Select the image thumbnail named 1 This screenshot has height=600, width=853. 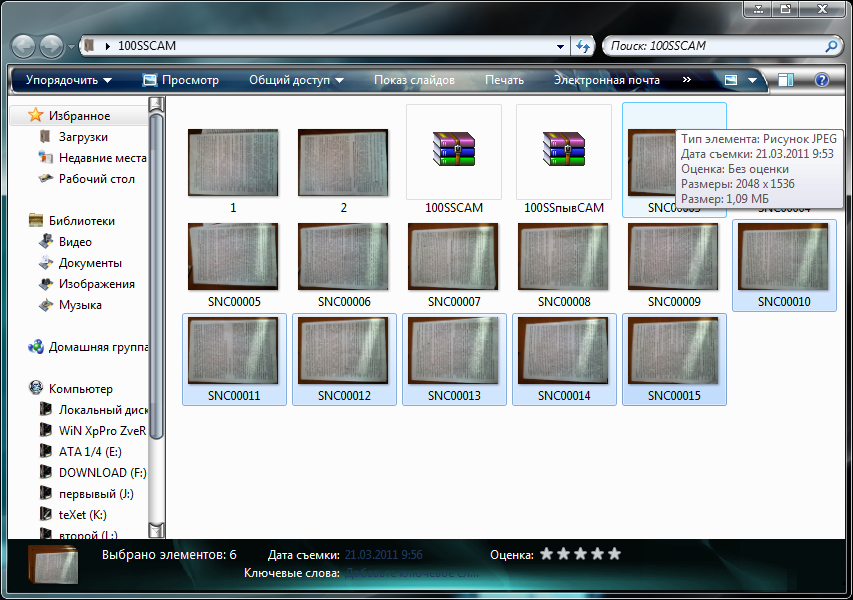pyautogui.click(x=233, y=163)
